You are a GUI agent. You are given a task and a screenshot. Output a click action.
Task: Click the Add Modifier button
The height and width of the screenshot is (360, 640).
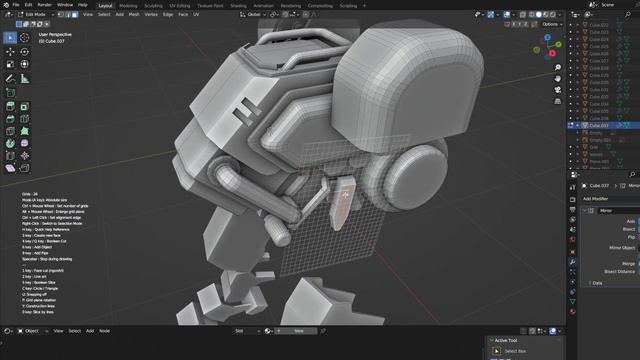coord(610,199)
